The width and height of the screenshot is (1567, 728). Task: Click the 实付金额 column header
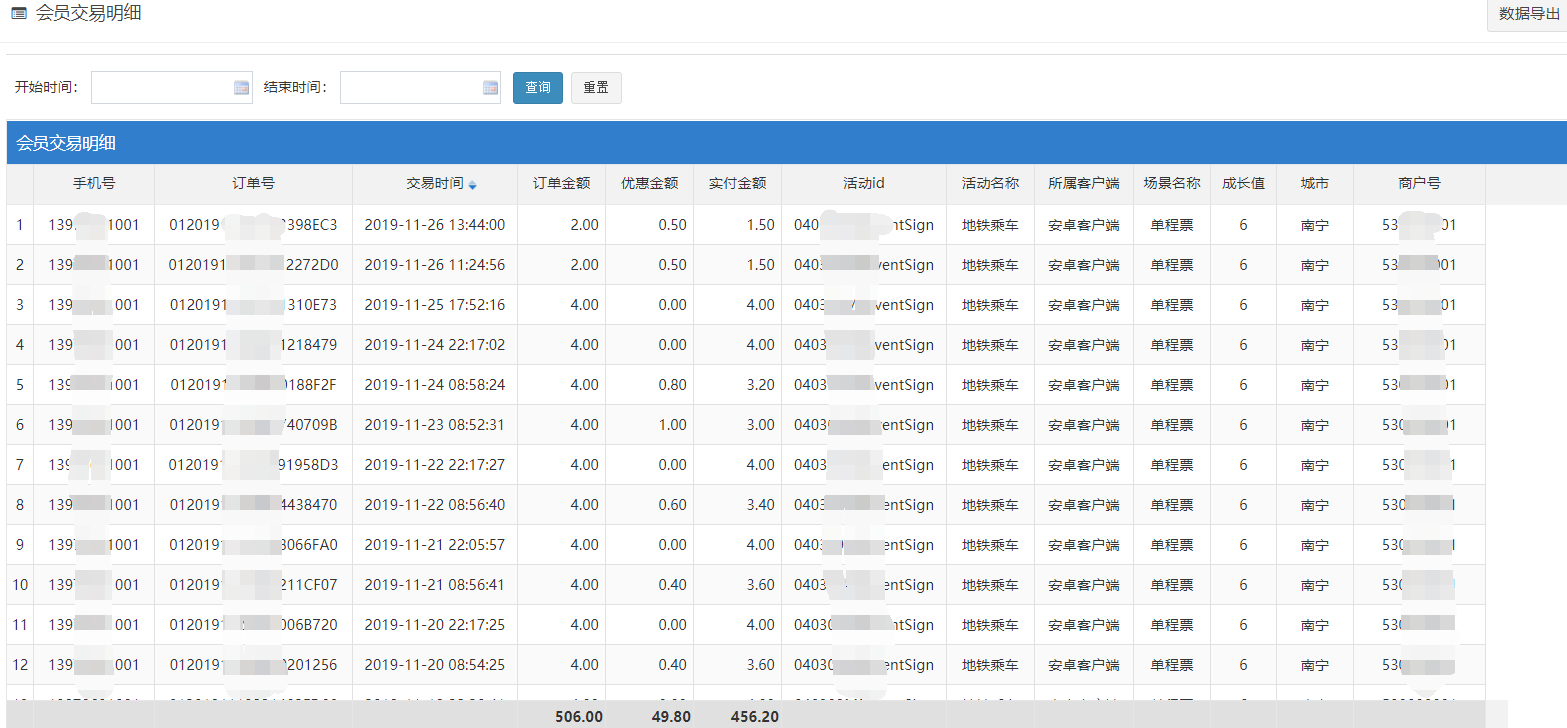(x=737, y=184)
